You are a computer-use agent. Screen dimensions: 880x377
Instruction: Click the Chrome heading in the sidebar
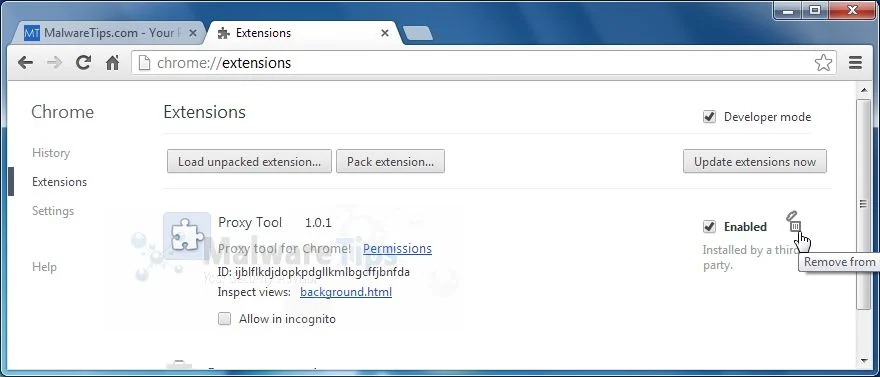(62, 112)
